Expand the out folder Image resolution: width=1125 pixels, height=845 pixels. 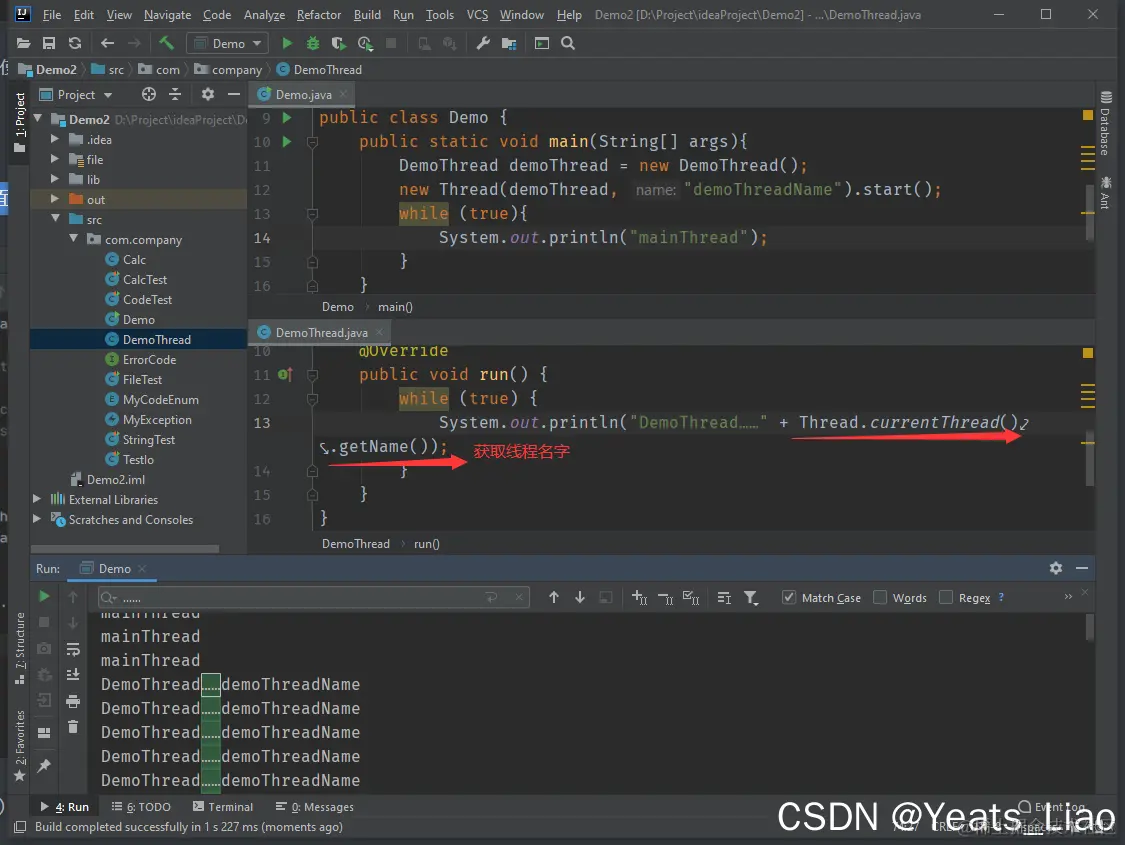coord(55,199)
